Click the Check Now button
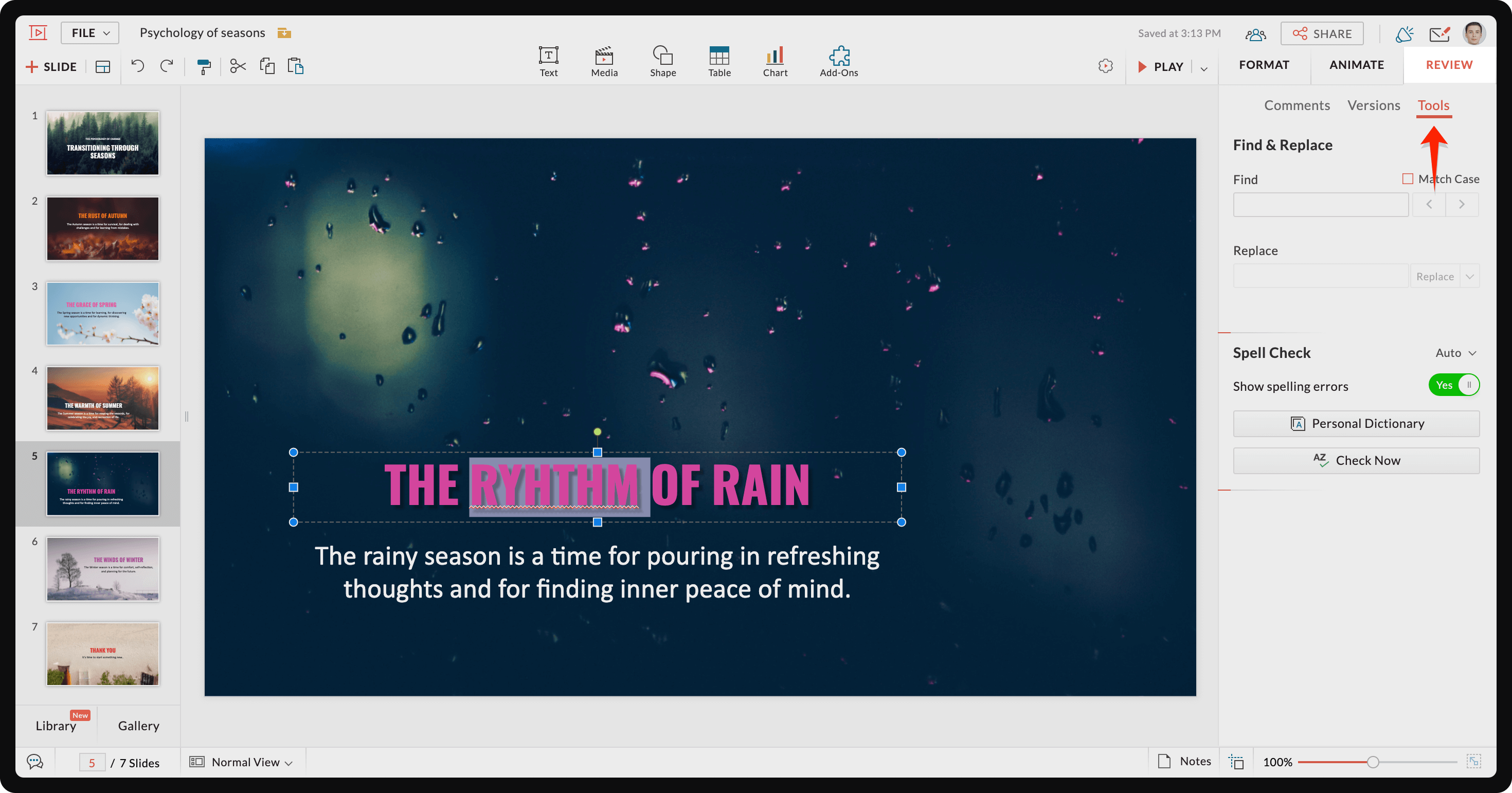This screenshot has width=1512, height=793. pyautogui.click(x=1357, y=459)
